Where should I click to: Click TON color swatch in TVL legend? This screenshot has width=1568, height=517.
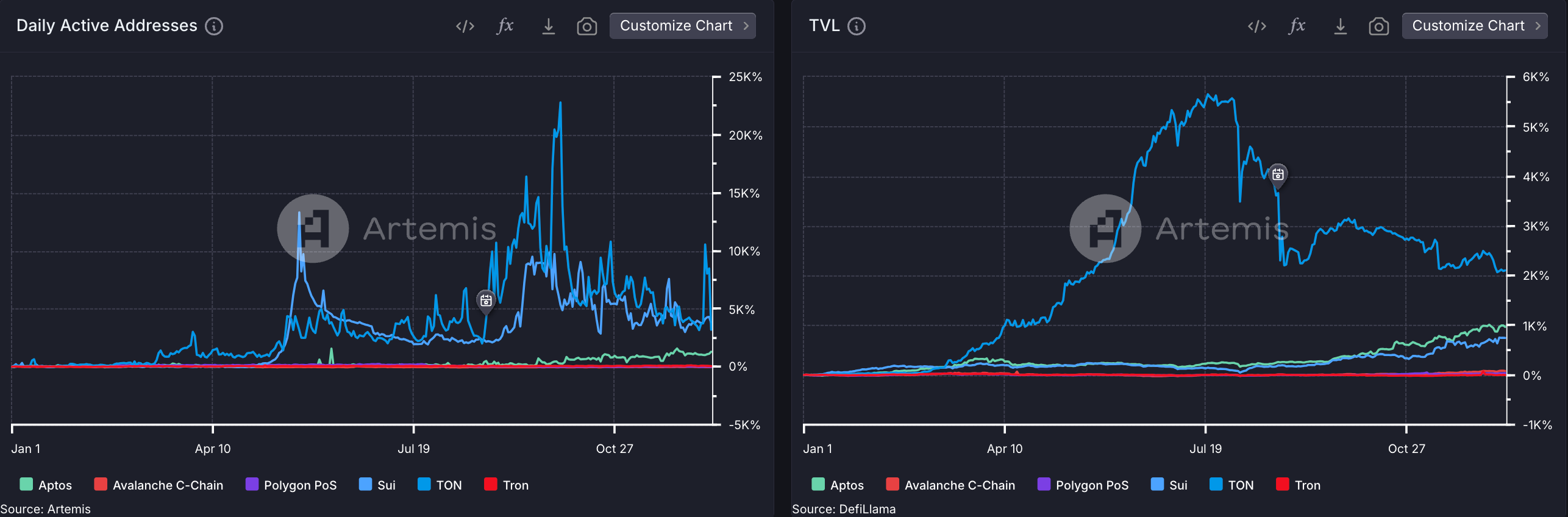[1216, 484]
